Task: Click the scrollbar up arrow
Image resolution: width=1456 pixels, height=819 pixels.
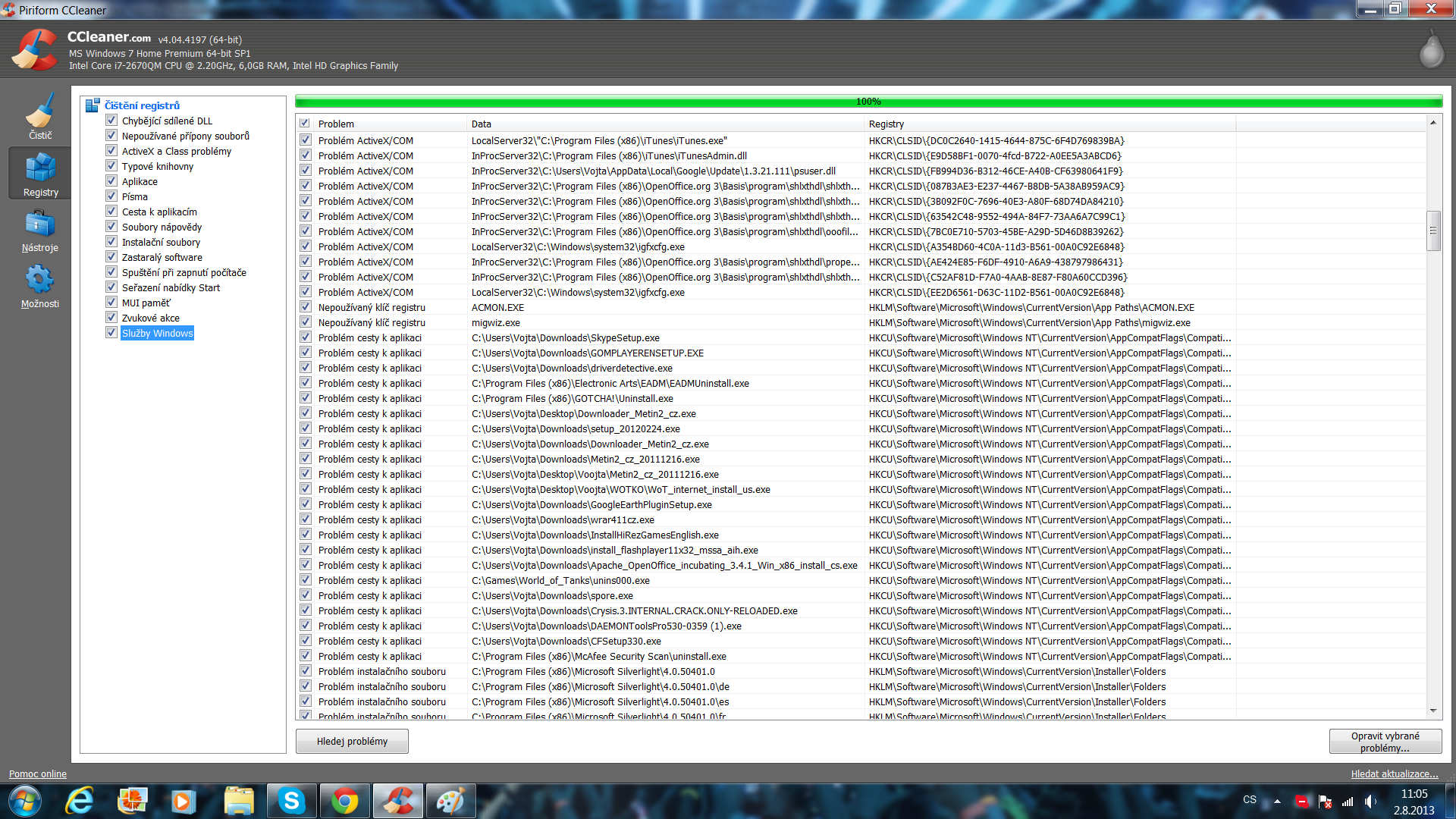Action: click(1432, 122)
